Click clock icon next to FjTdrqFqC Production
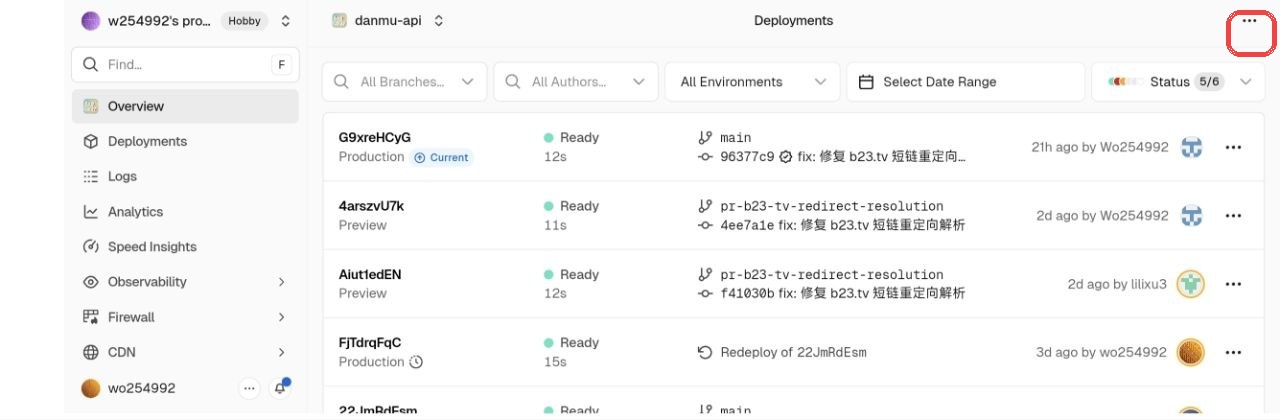The width and height of the screenshot is (1280, 420). [x=417, y=362]
